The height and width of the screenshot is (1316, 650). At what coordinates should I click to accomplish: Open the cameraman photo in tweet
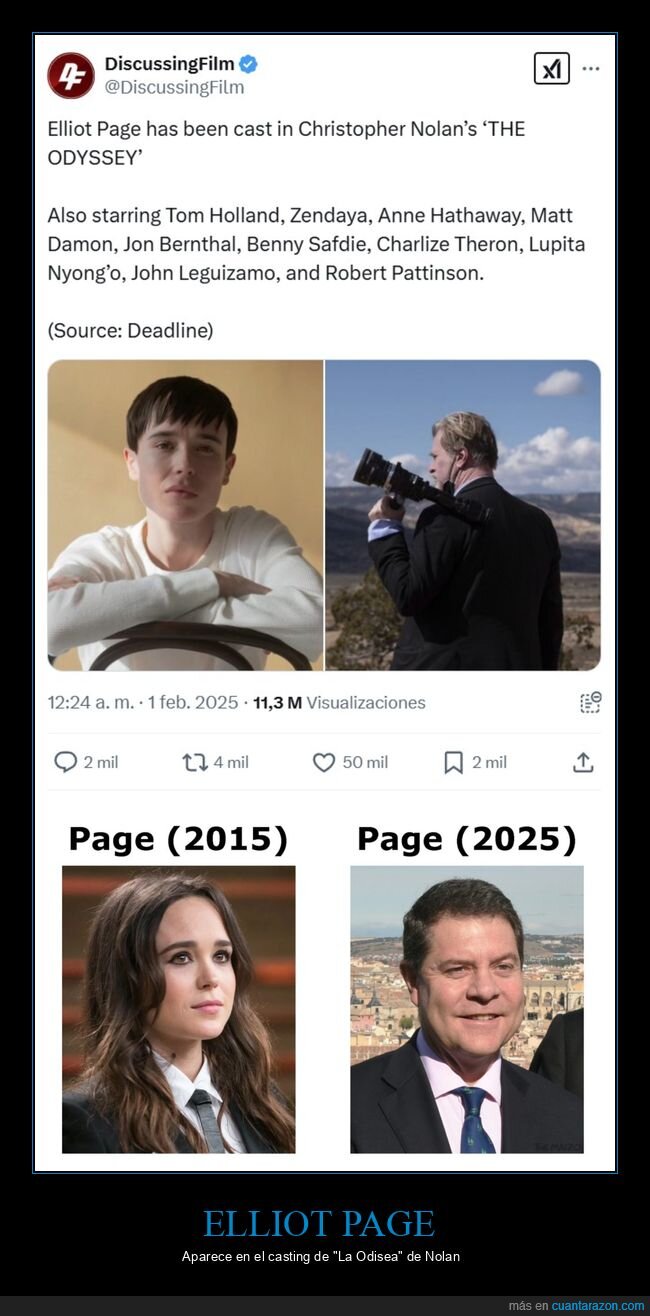[463, 515]
